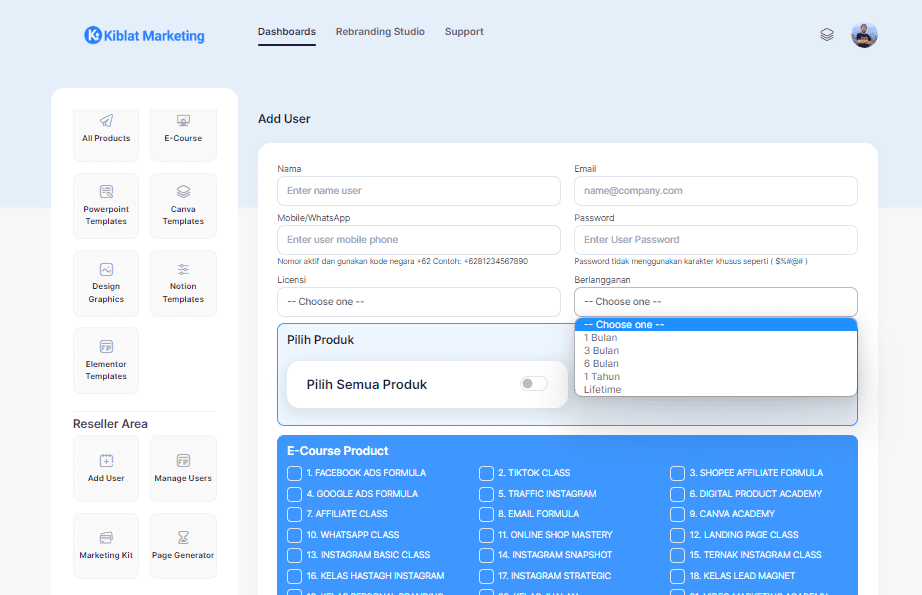
Task: Select 1 Tahun subscription option
Action: click(716, 376)
